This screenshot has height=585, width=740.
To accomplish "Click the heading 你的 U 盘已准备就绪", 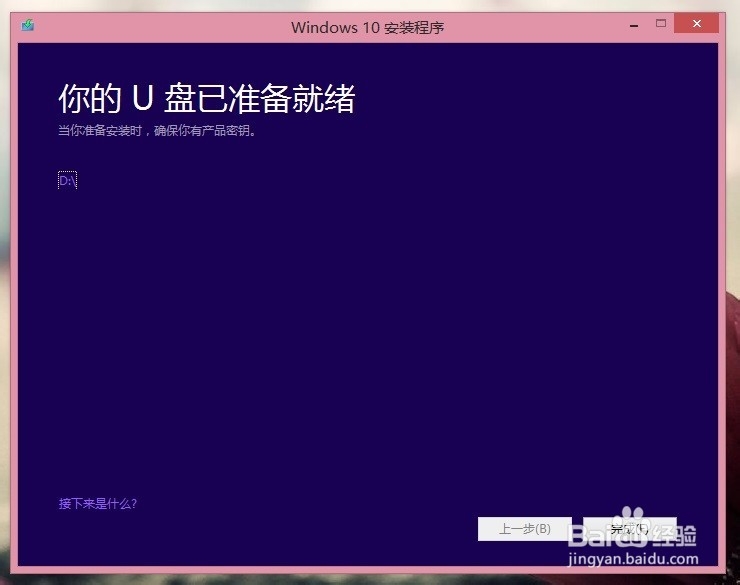I will (x=207, y=98).
